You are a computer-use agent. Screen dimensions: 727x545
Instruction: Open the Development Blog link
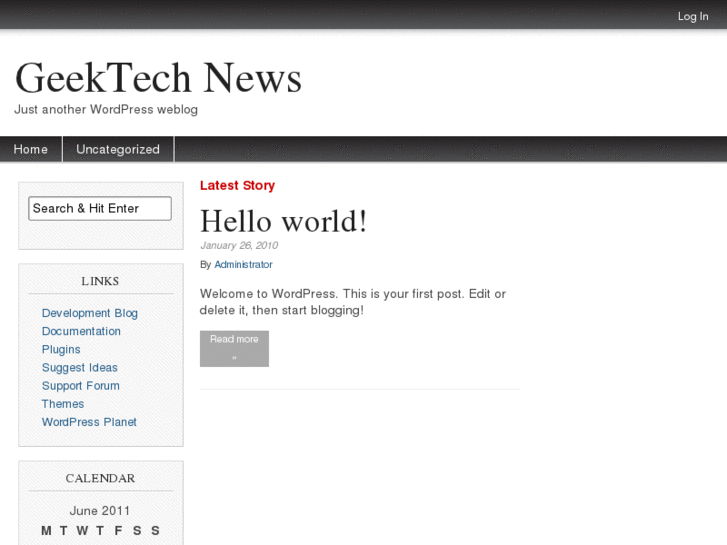point(89,313)
